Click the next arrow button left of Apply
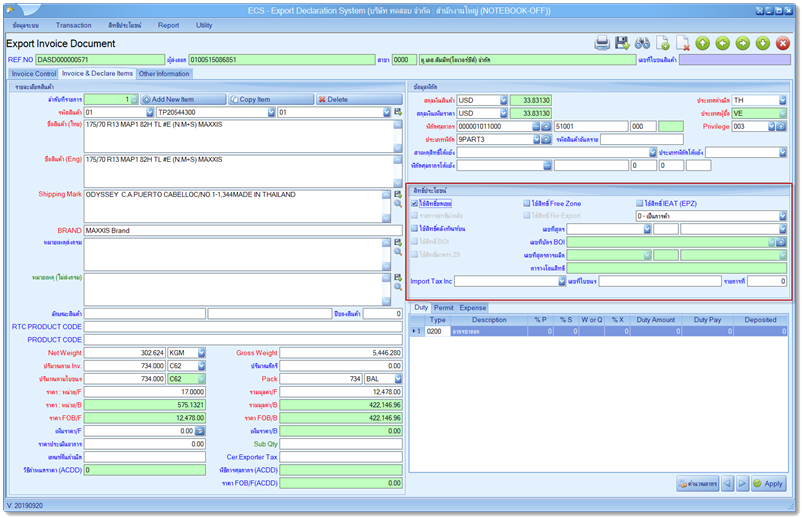 743,483
